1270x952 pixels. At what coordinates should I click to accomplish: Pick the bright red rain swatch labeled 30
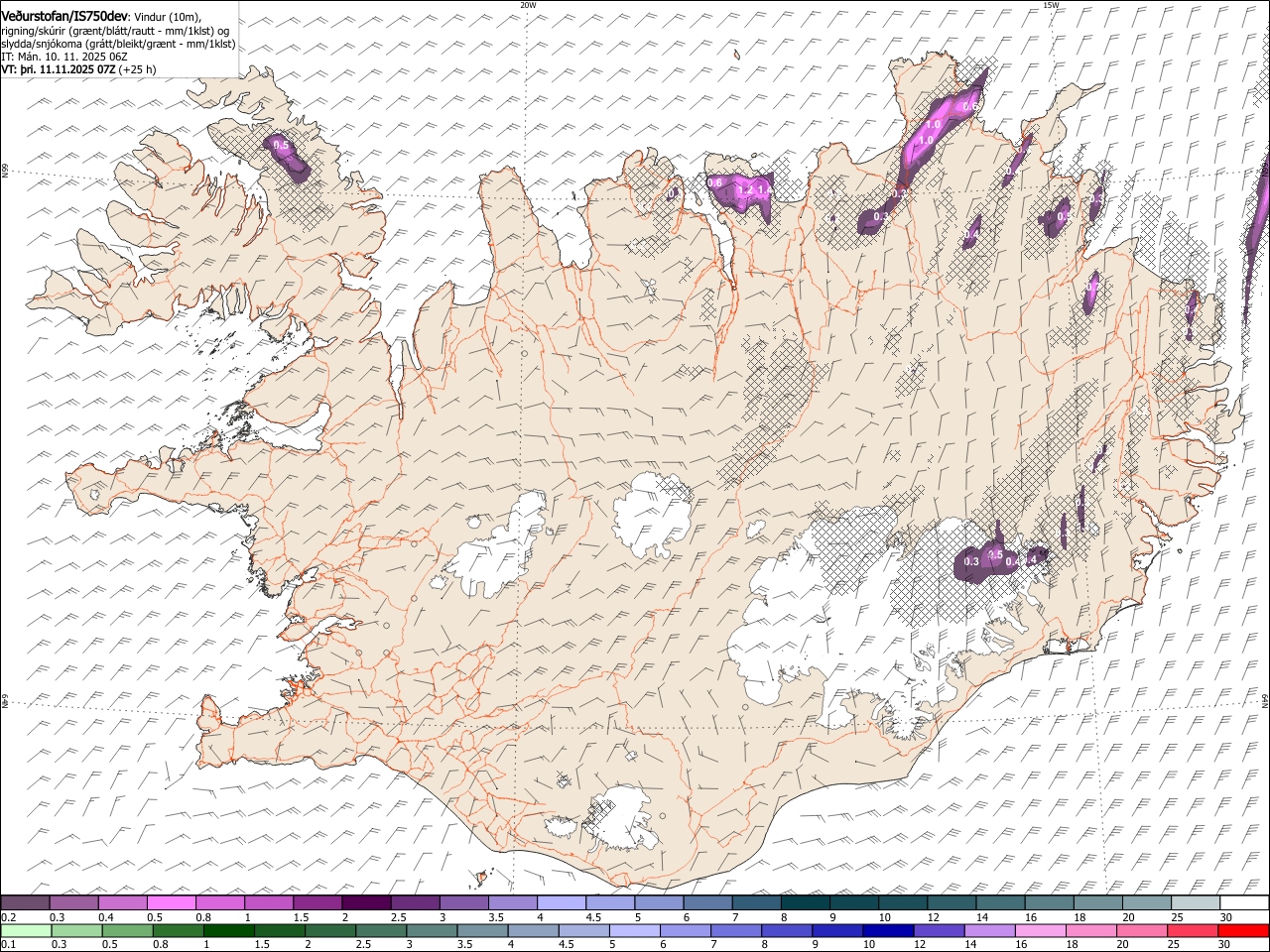pyautogui.click(x=1243, y=931)
